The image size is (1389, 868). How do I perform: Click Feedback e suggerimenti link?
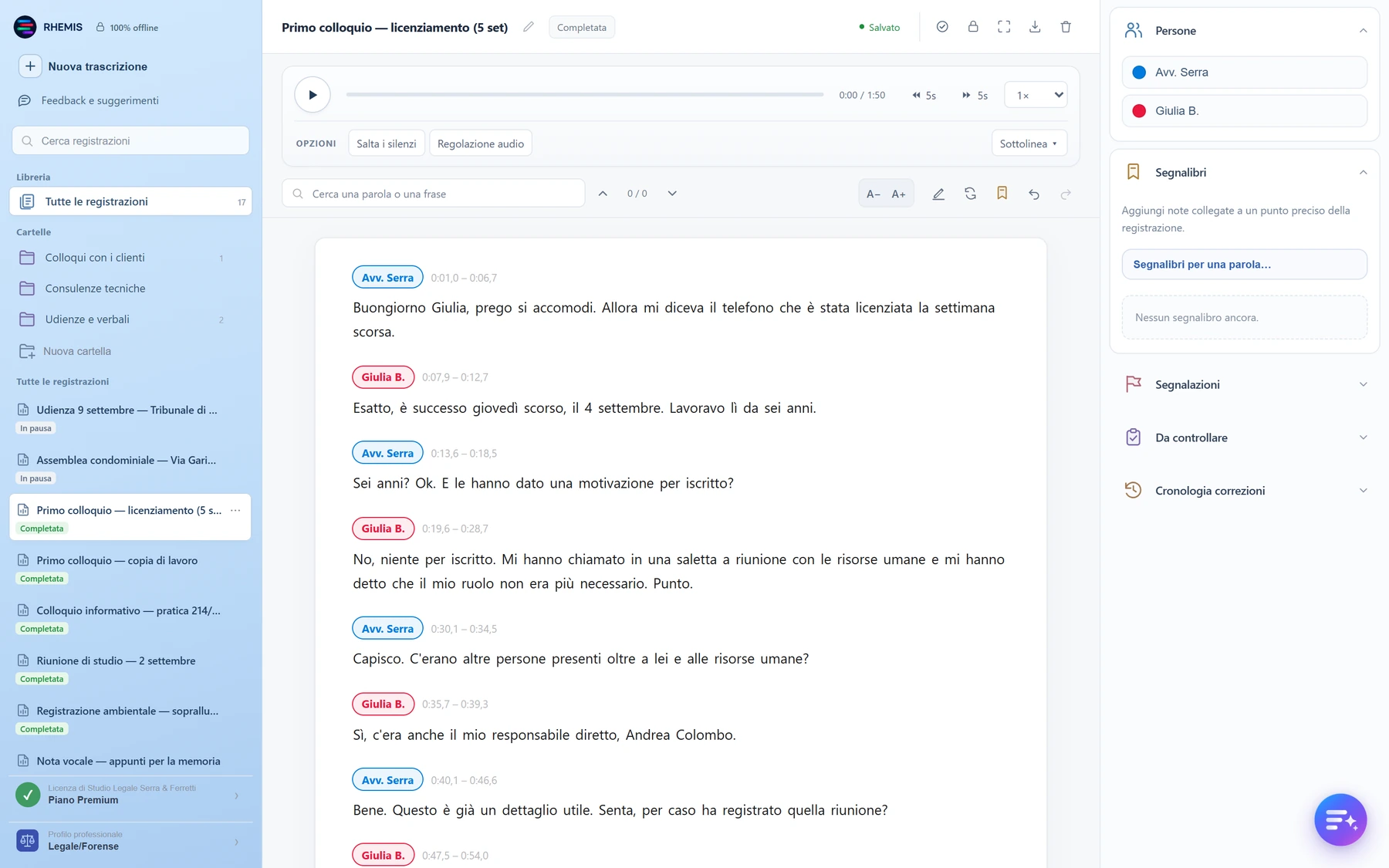point(100,100)
